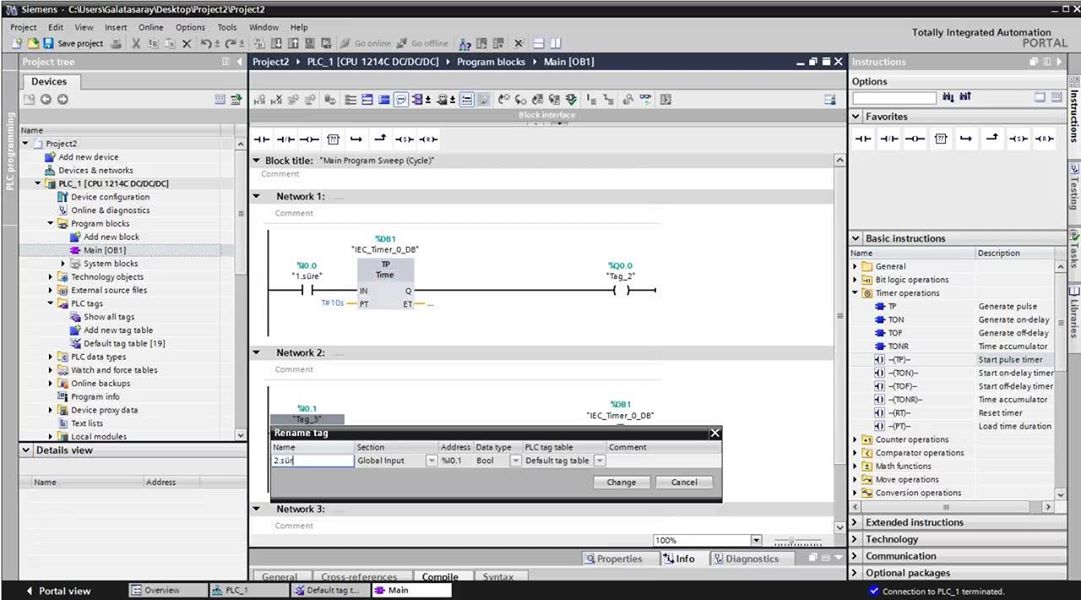Click the TP timer instruction icon
The image size is (1081, 600).
[x=880, y=306]
